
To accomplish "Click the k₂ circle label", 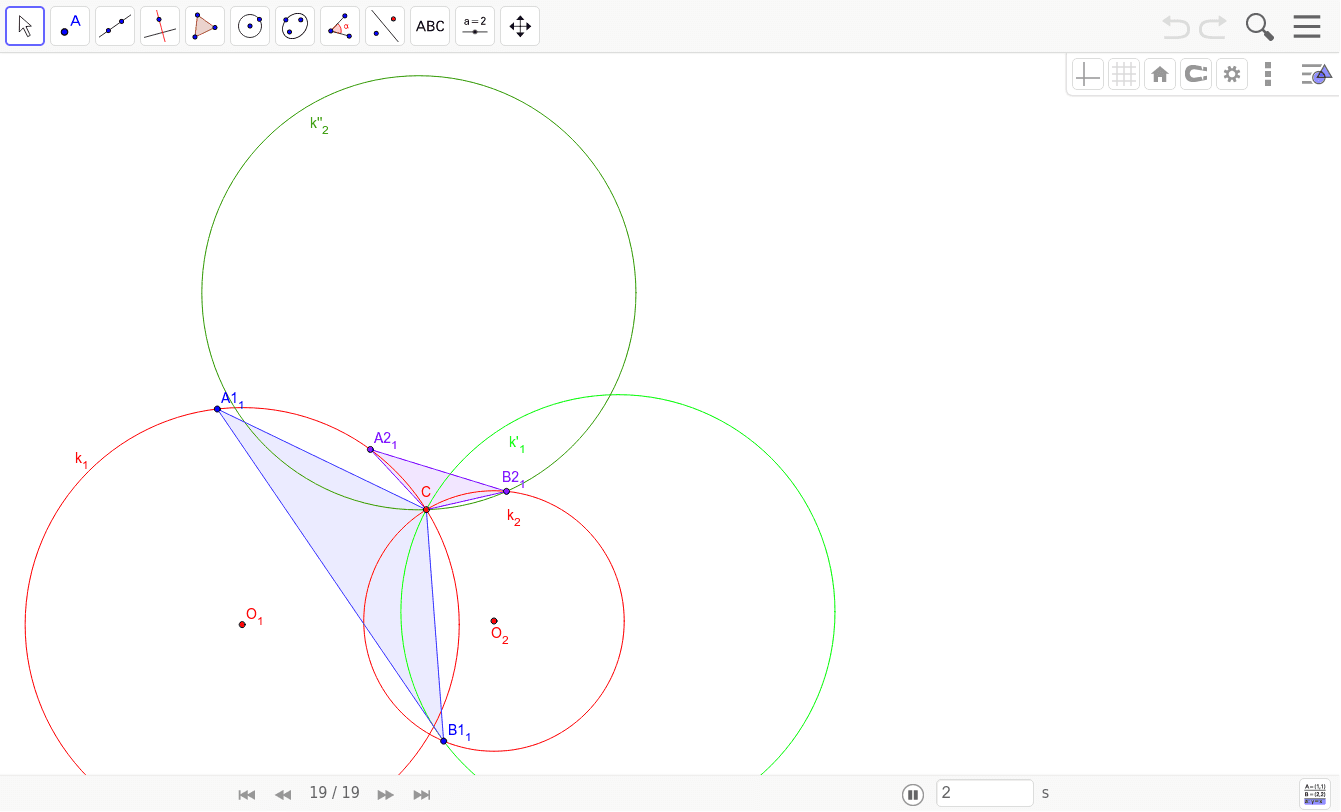I will coord(514,518).
